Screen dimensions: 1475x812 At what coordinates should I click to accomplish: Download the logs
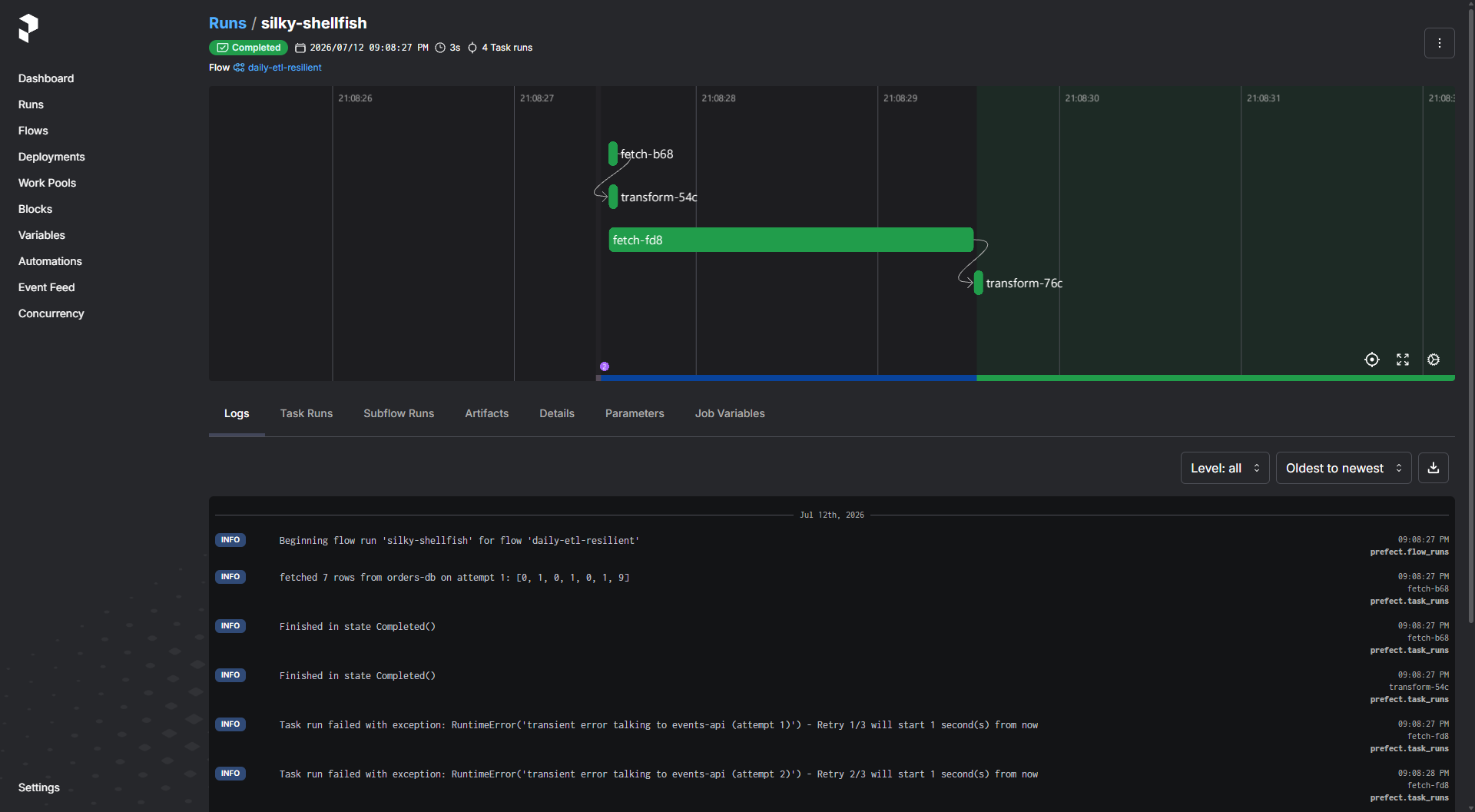pos(1434,468)
